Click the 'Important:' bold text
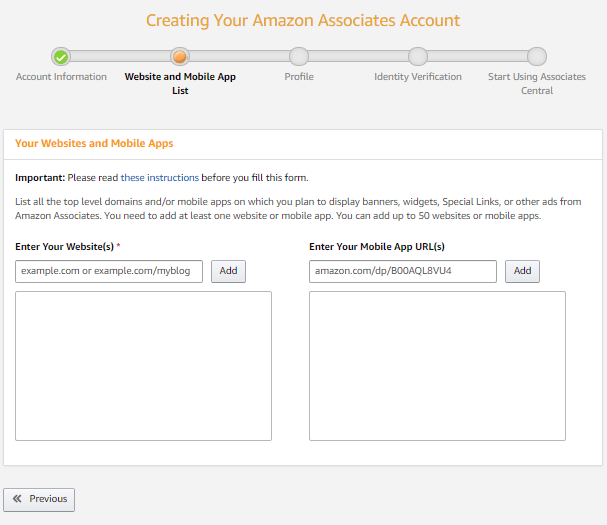The height and width of the screenshot is (525, 607). (40, 178)
